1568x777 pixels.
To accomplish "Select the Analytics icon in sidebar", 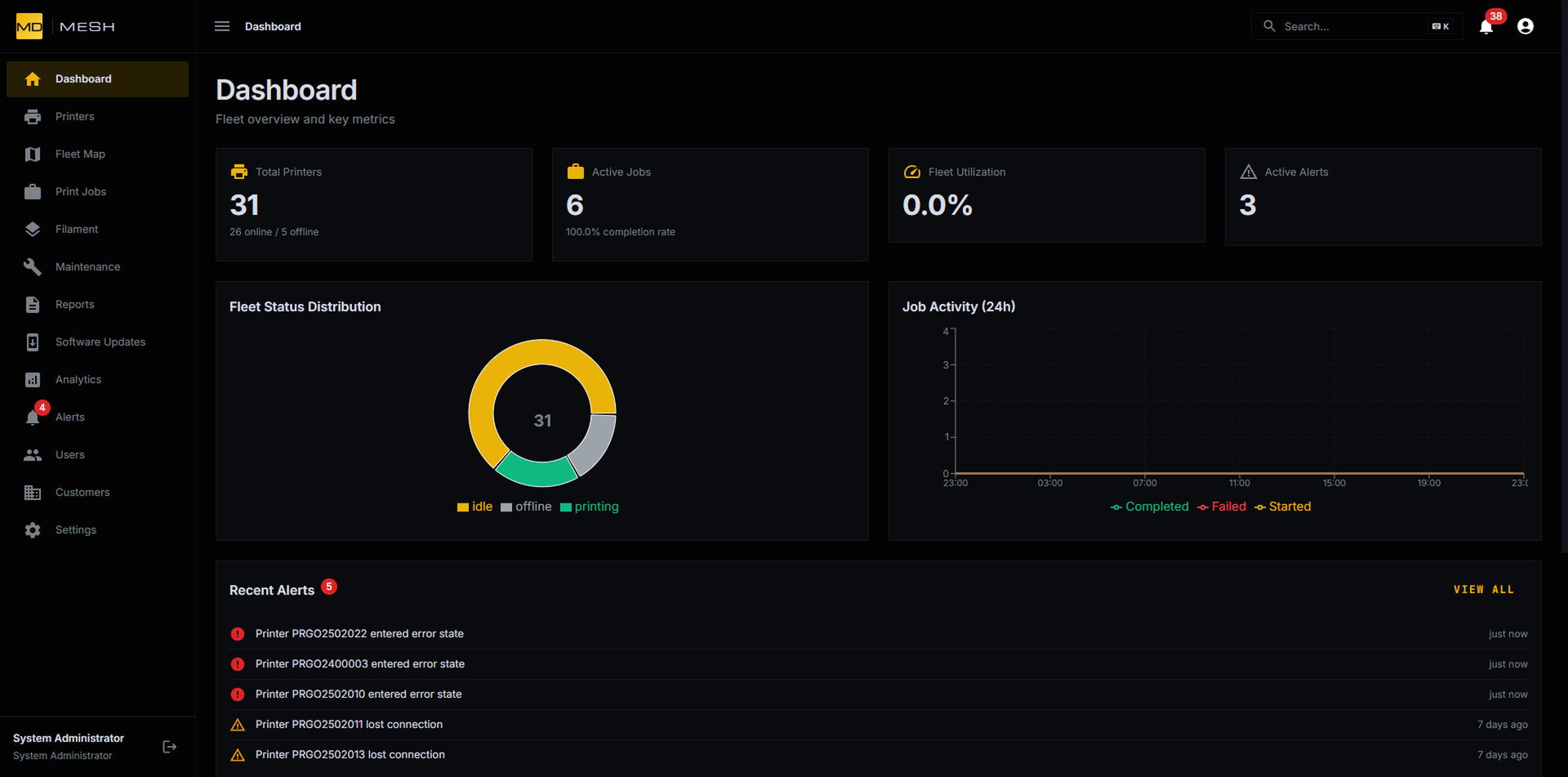I will click(33, 379).
